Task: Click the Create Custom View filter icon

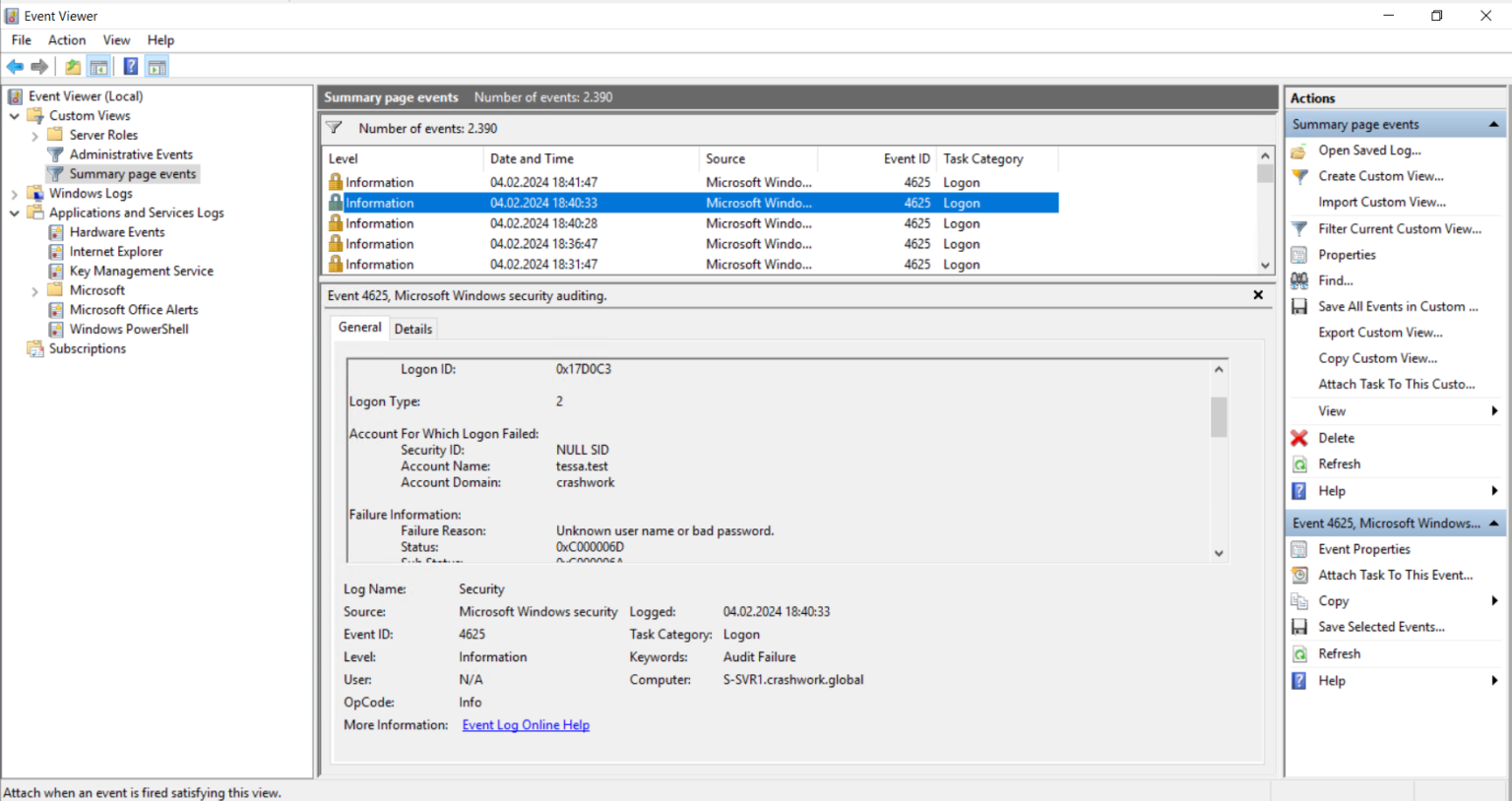Action: coord(1300,175)
